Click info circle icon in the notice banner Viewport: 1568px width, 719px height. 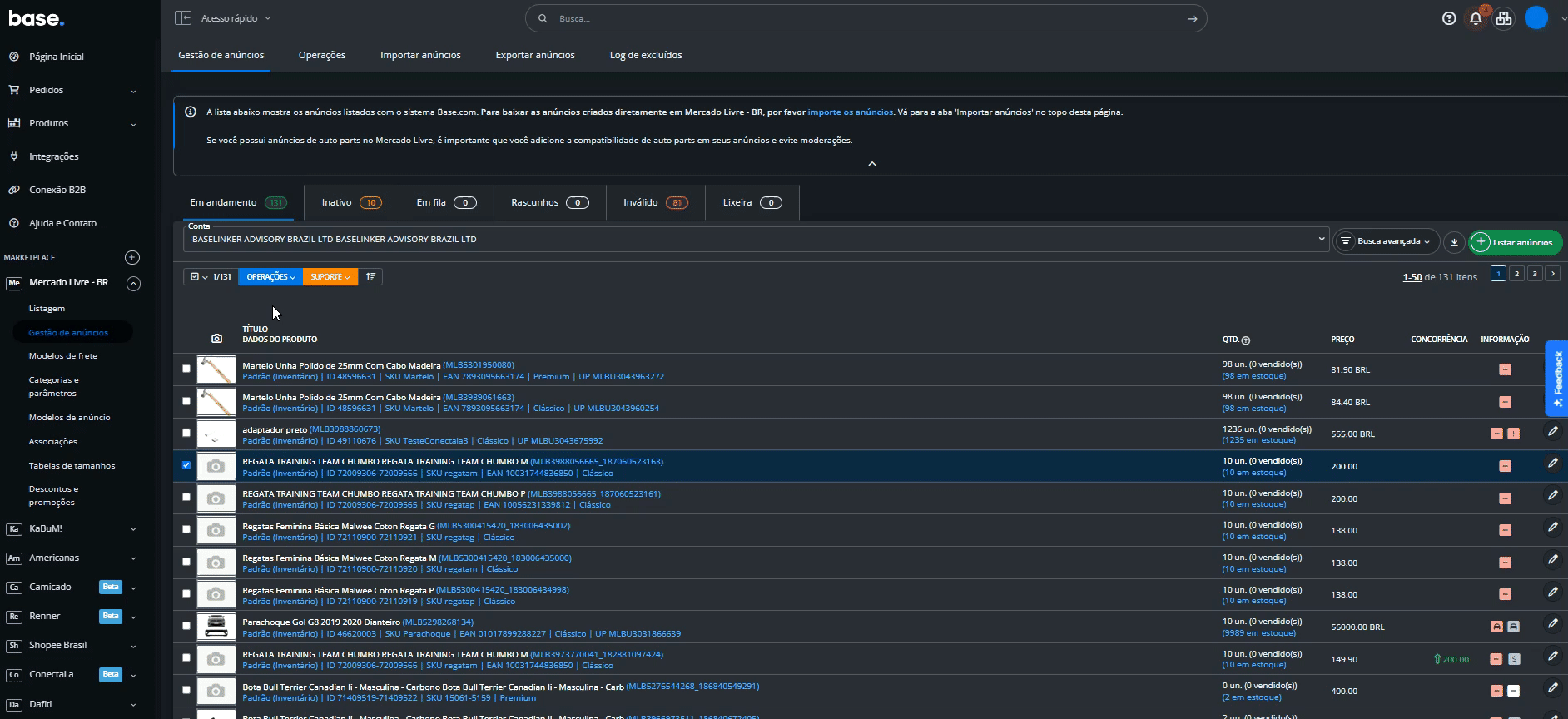coord(191,112)
